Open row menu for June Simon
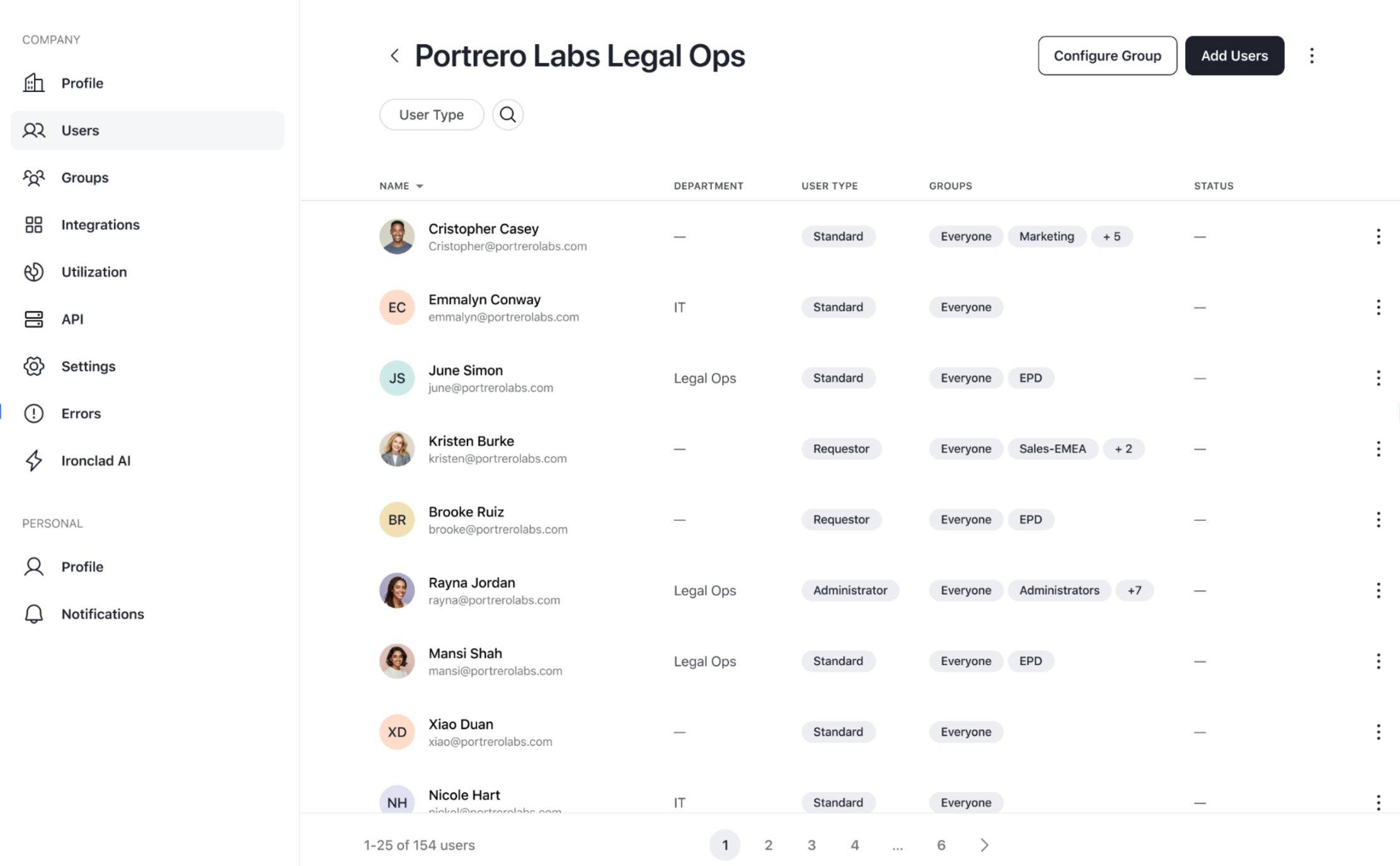The width and height of the screenshot is (1400, 866). pyautogui.click(x=1379, y=378)
